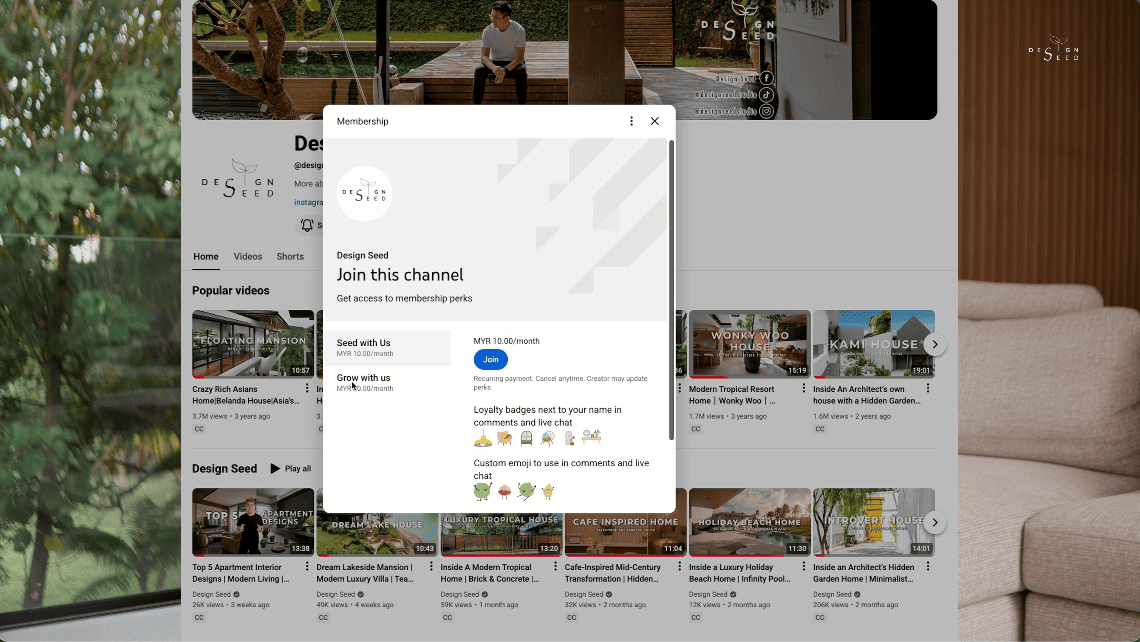Image resolution: width=1140 pixels, height=642 pixels.
Task: Open three-dot menu for Introvert House video
Action: 927,567
